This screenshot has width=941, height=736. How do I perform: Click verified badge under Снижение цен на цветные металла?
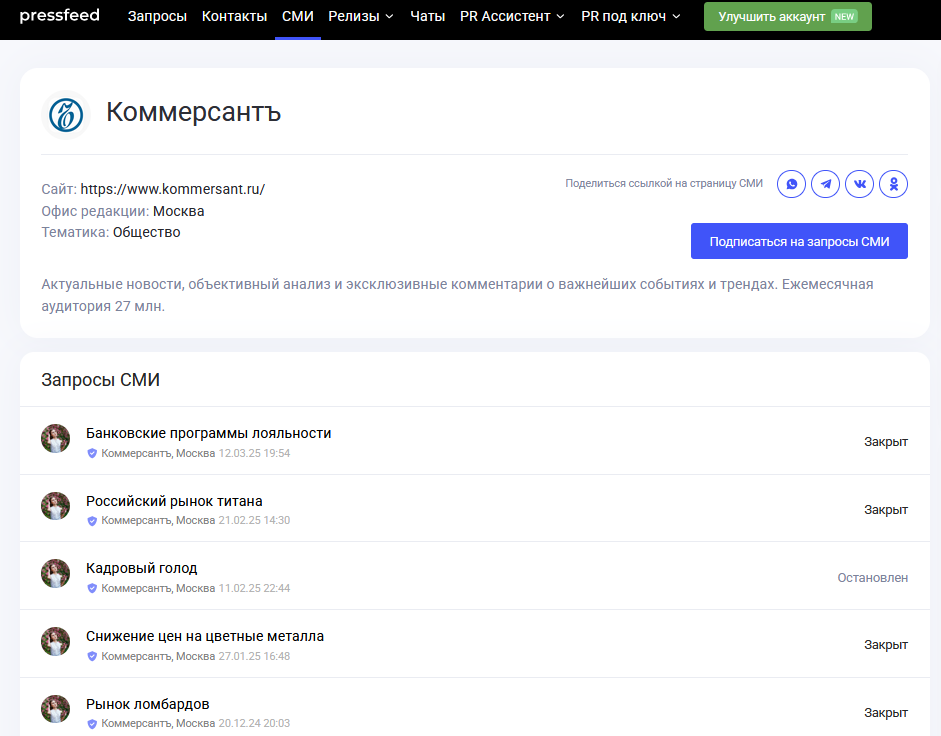92,656
